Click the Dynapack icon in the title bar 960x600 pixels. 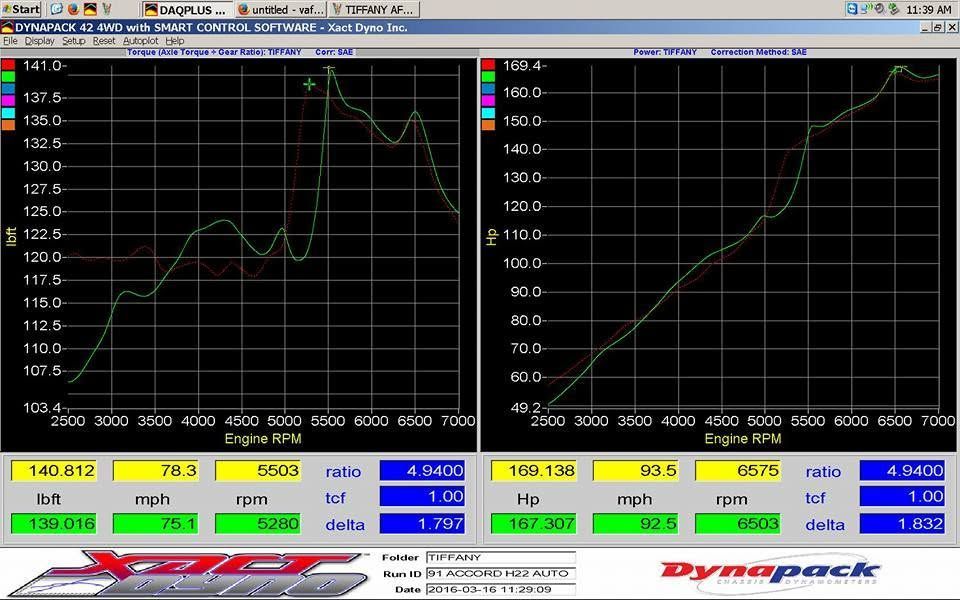click(7, 28)
